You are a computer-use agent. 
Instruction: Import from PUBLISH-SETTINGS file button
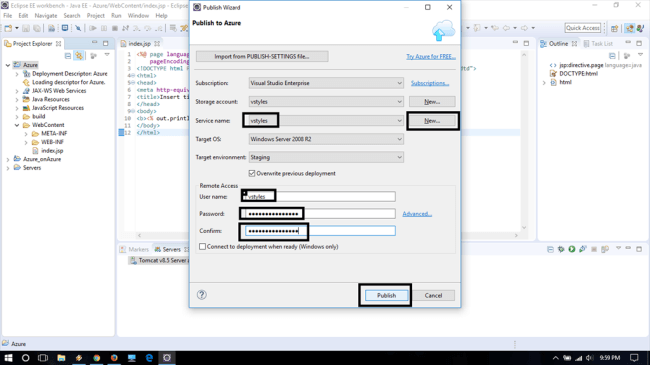click(x=262, y=56)
